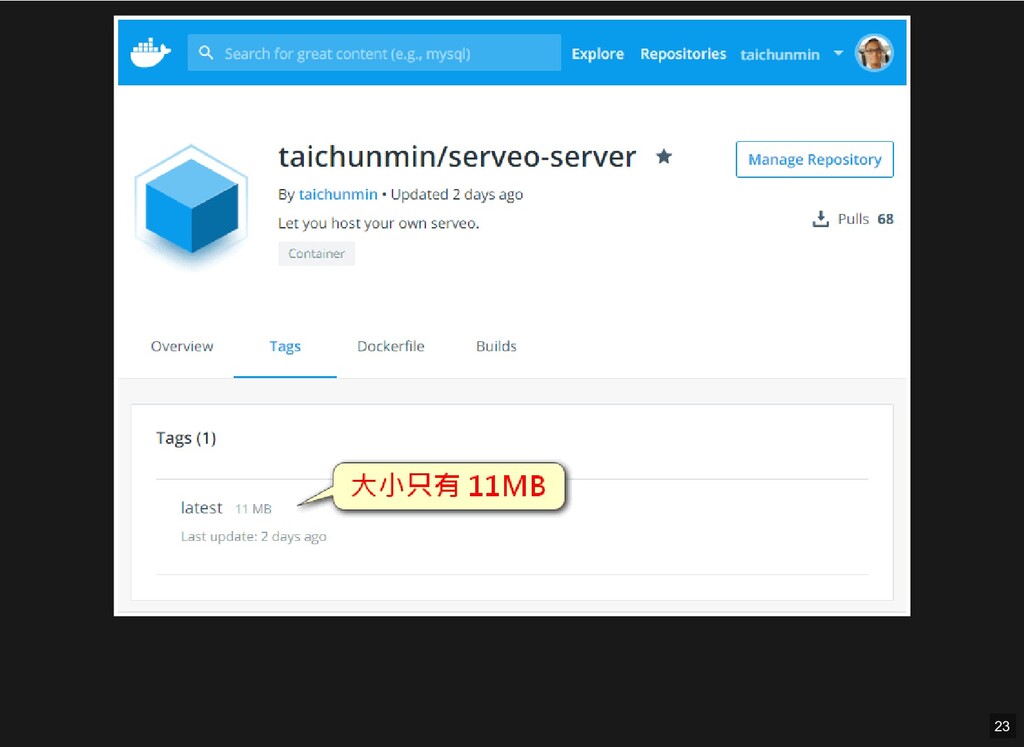Click the user avatar photo
Image resolution: width=1024 pixels, height=747 pixels.
(874, 53)
